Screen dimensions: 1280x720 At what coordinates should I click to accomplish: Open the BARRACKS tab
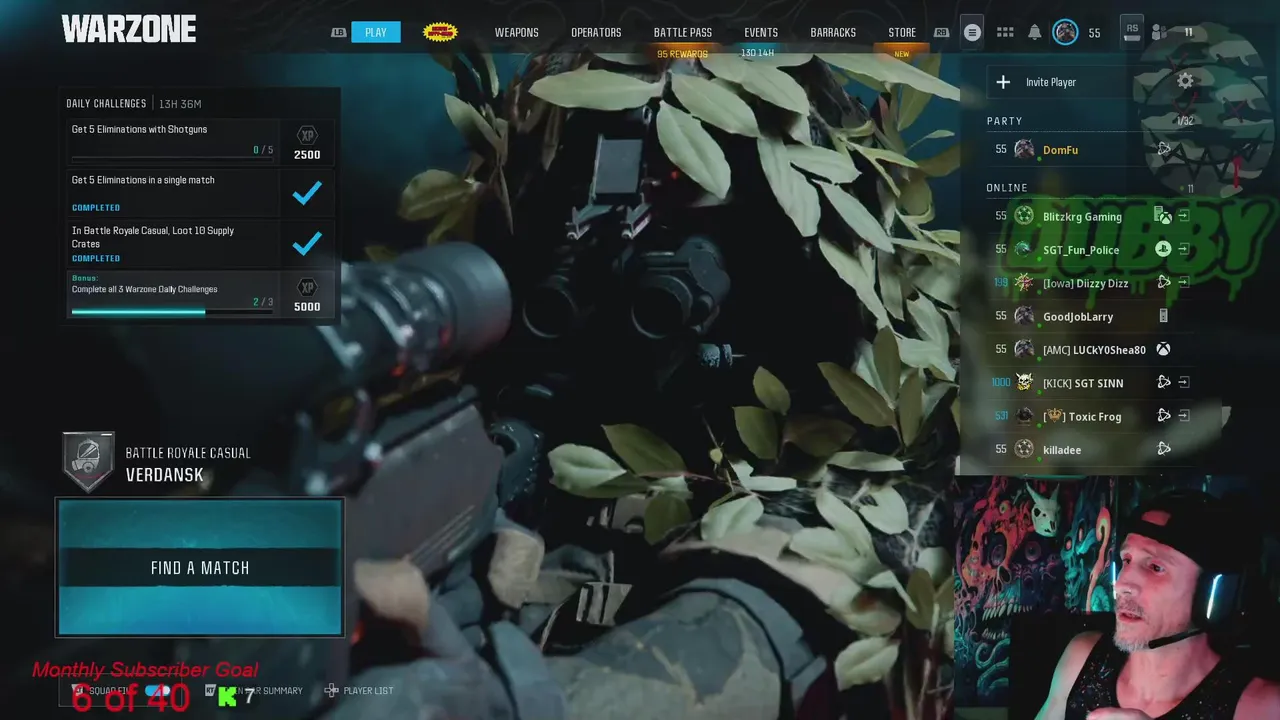pyautogui.click(x=833, y=33)
